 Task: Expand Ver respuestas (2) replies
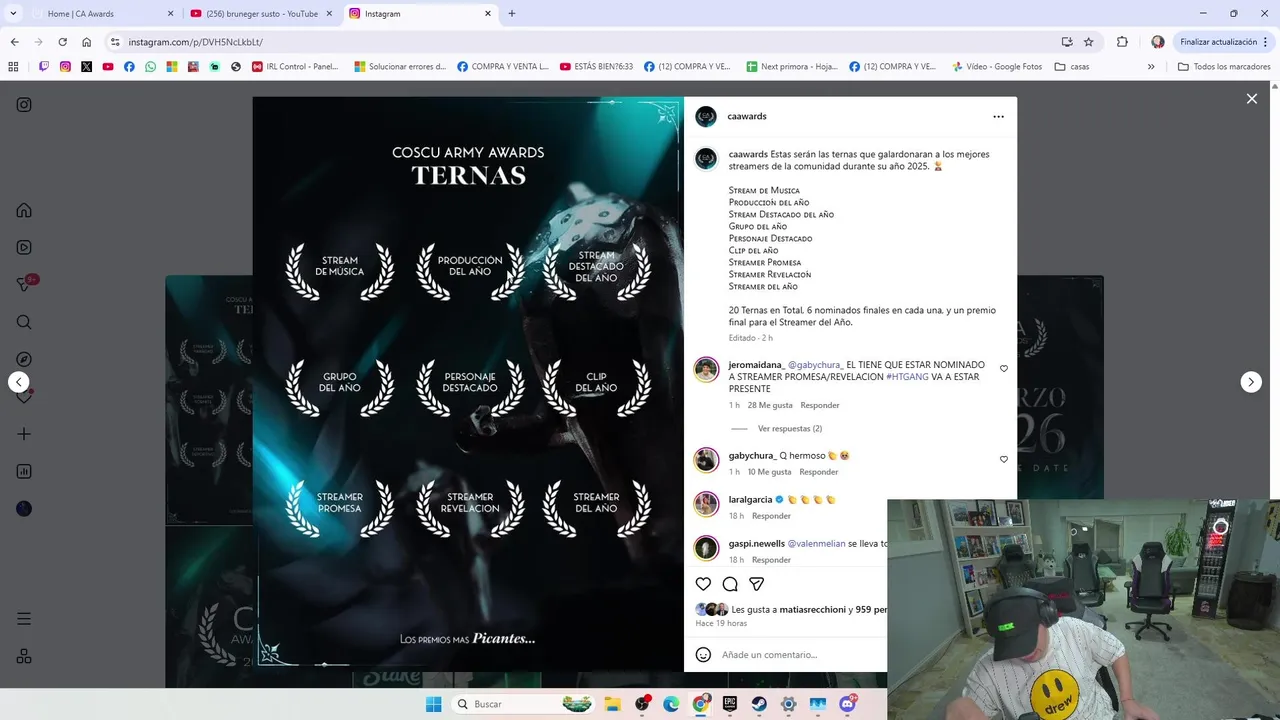[x=789, y=428]
